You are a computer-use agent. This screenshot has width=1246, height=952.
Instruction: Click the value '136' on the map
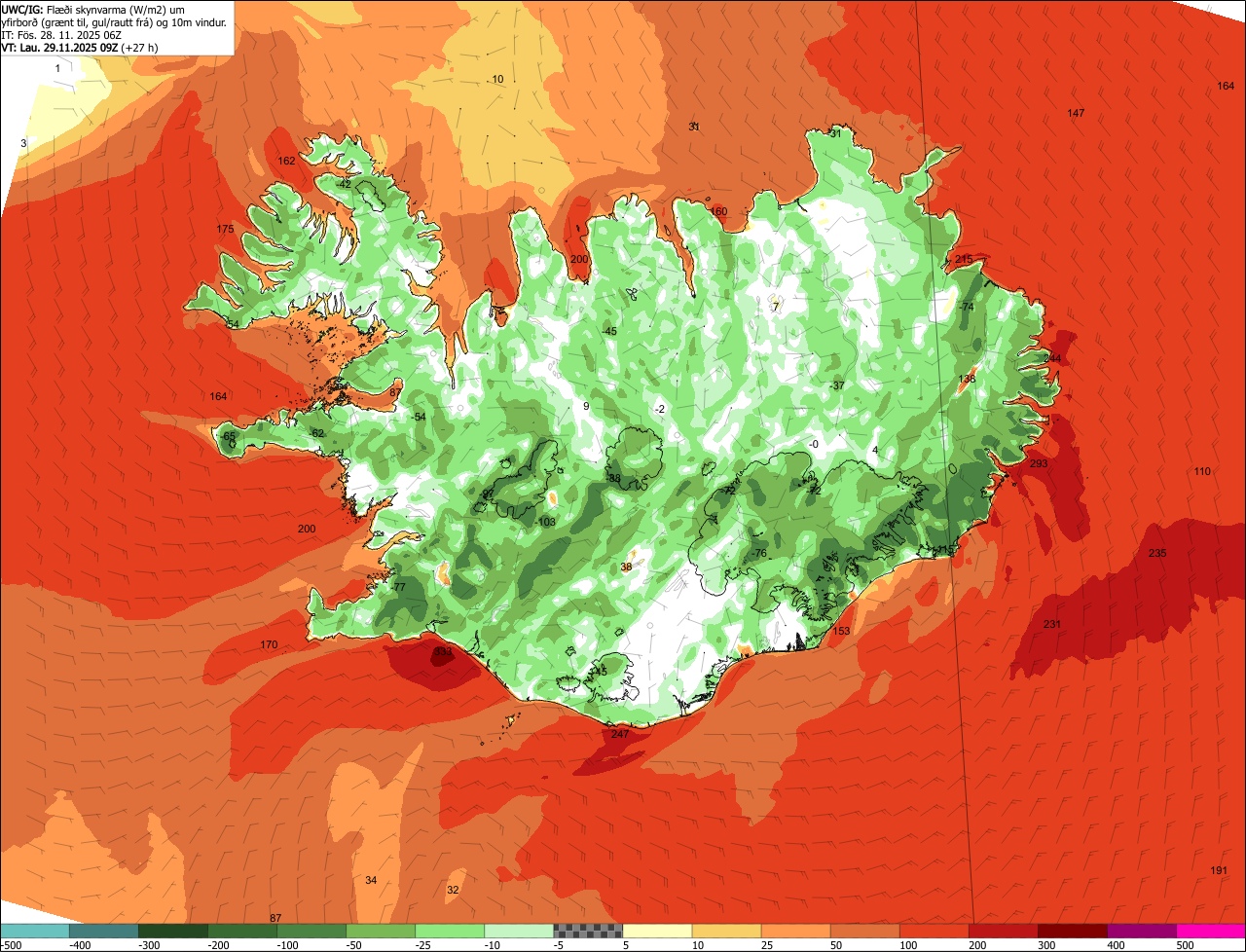click(x=967, y=379)
